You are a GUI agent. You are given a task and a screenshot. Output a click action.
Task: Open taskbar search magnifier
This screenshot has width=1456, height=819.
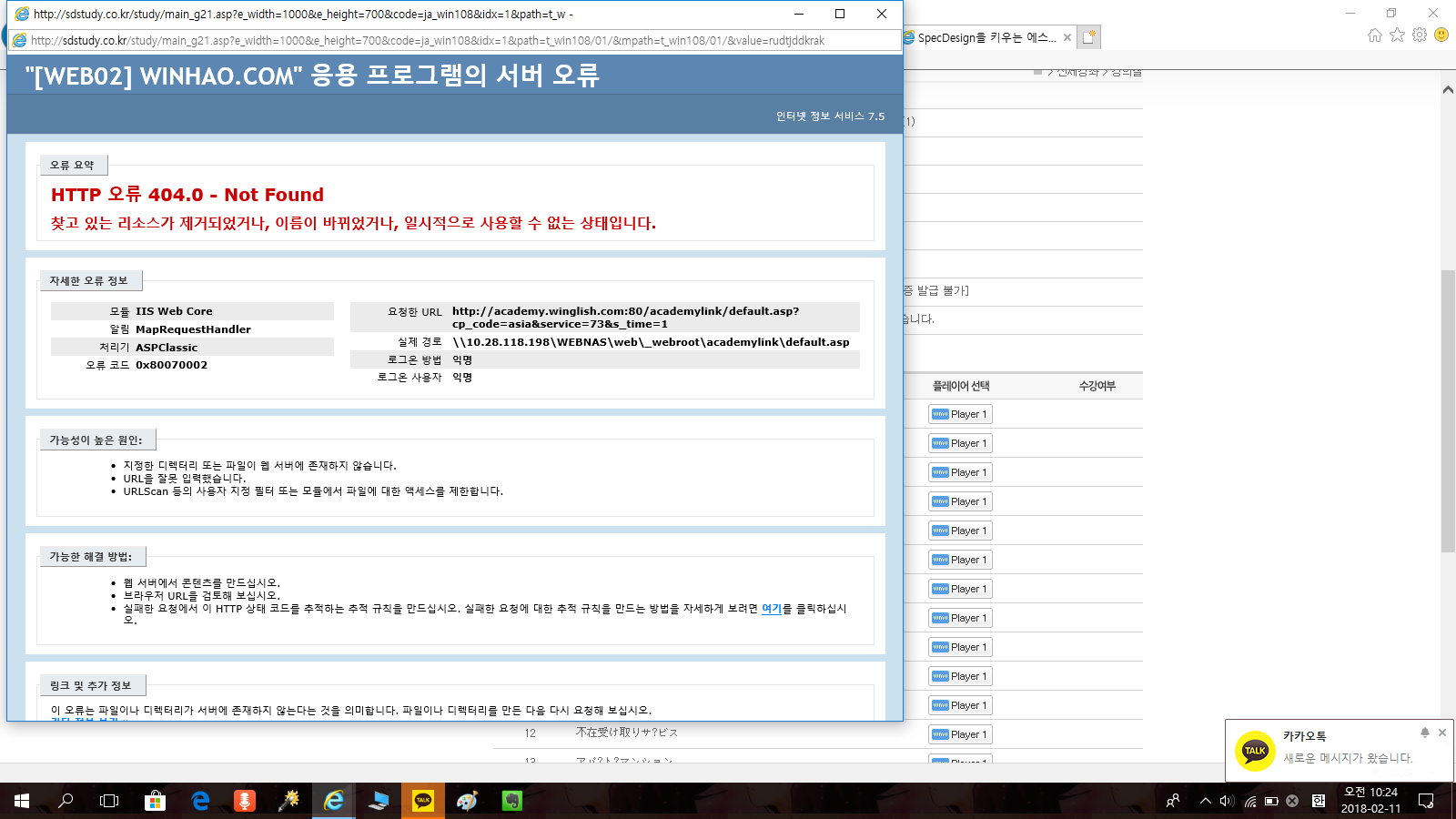[x=66, y=801]
